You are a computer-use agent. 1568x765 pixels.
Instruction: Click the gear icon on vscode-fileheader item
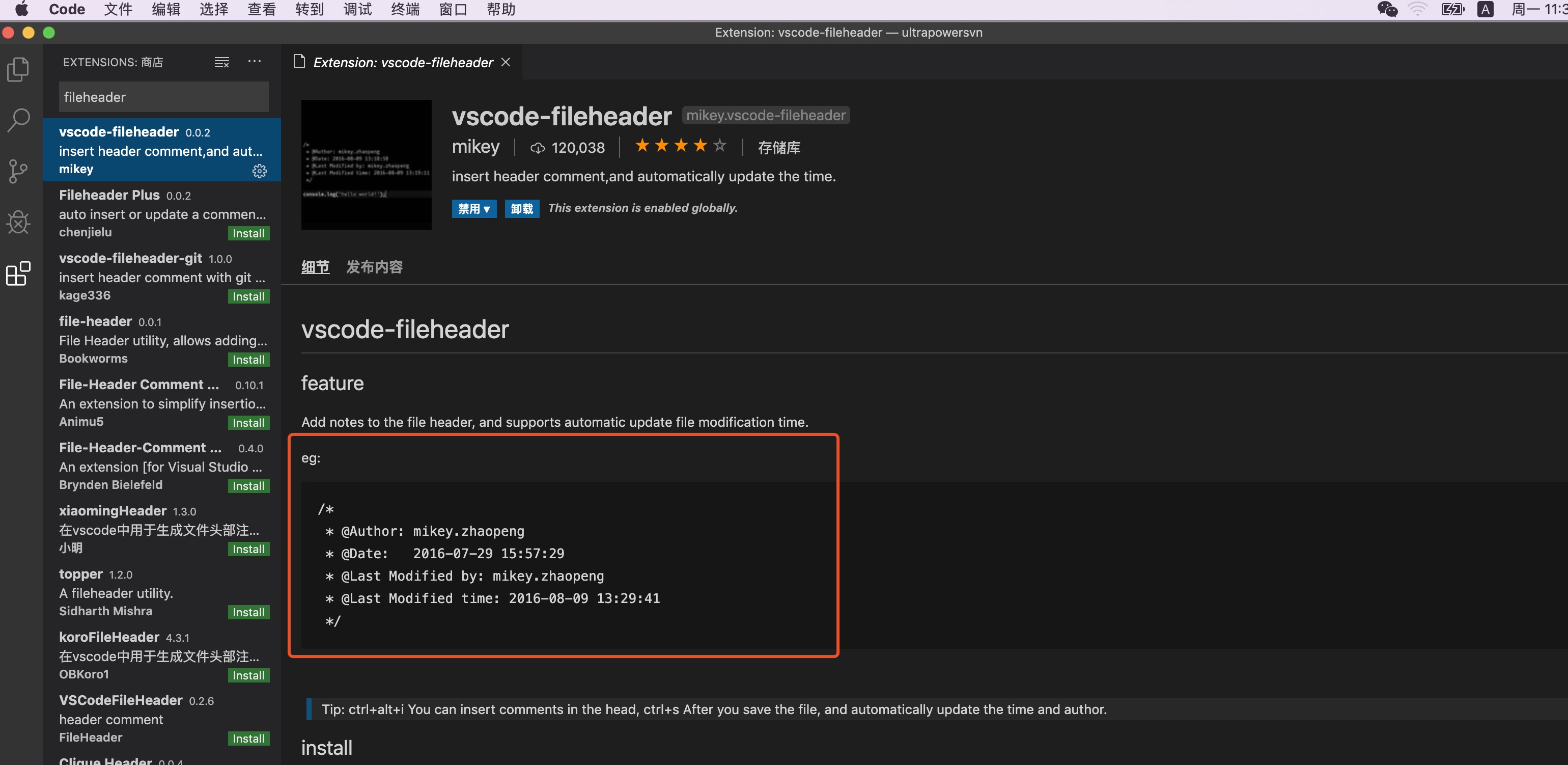click(x=259, y=171)
